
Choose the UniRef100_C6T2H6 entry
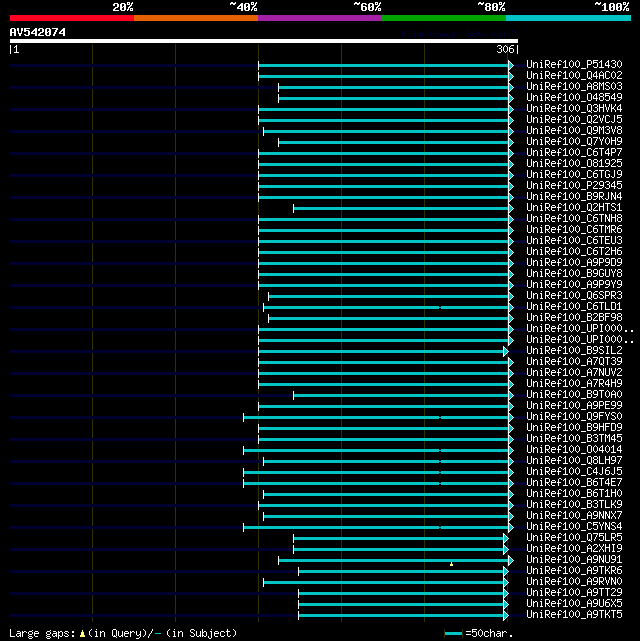click(x=574, y=252)
